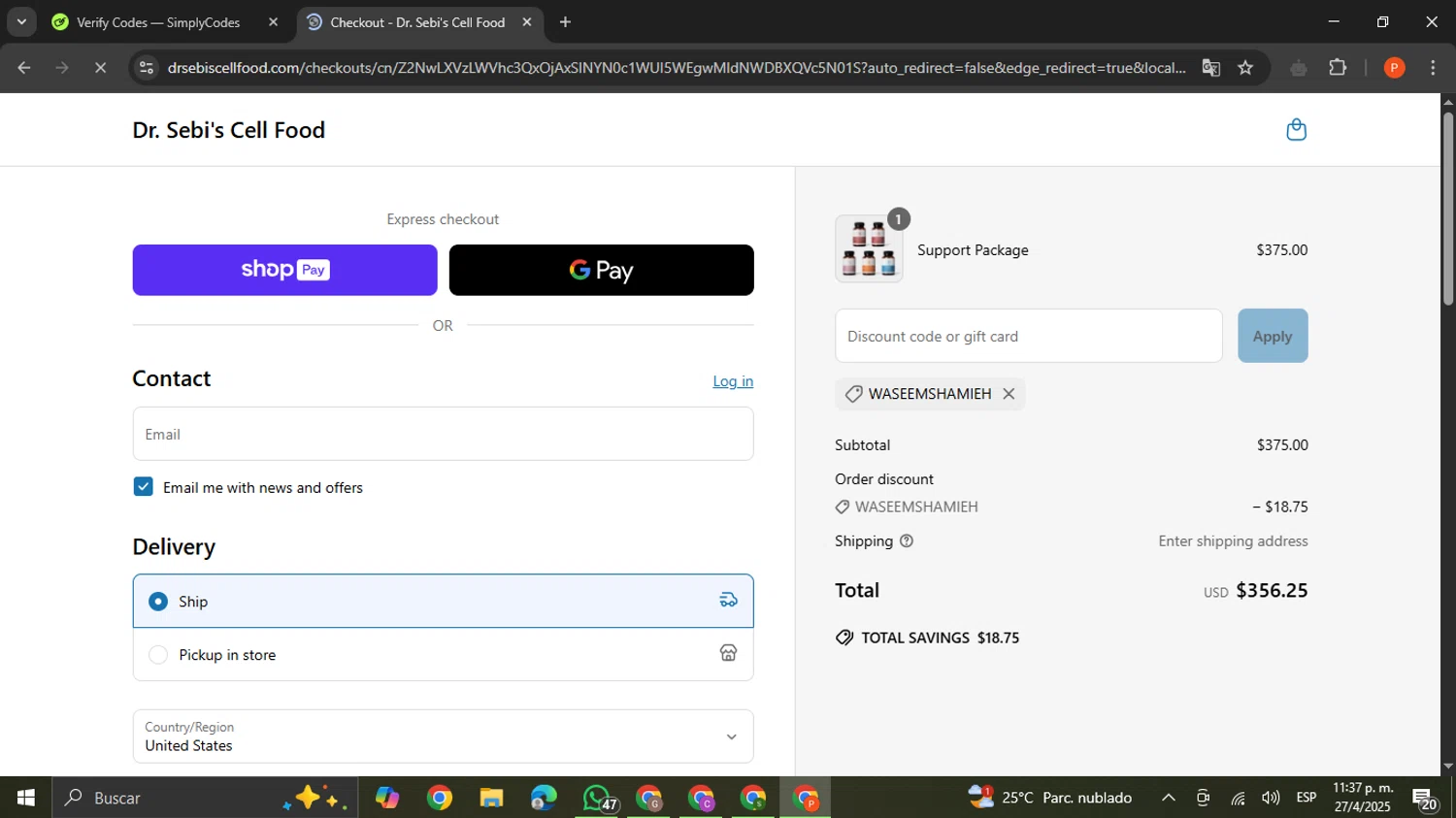Click the Apply discount button

point(1273,336)
